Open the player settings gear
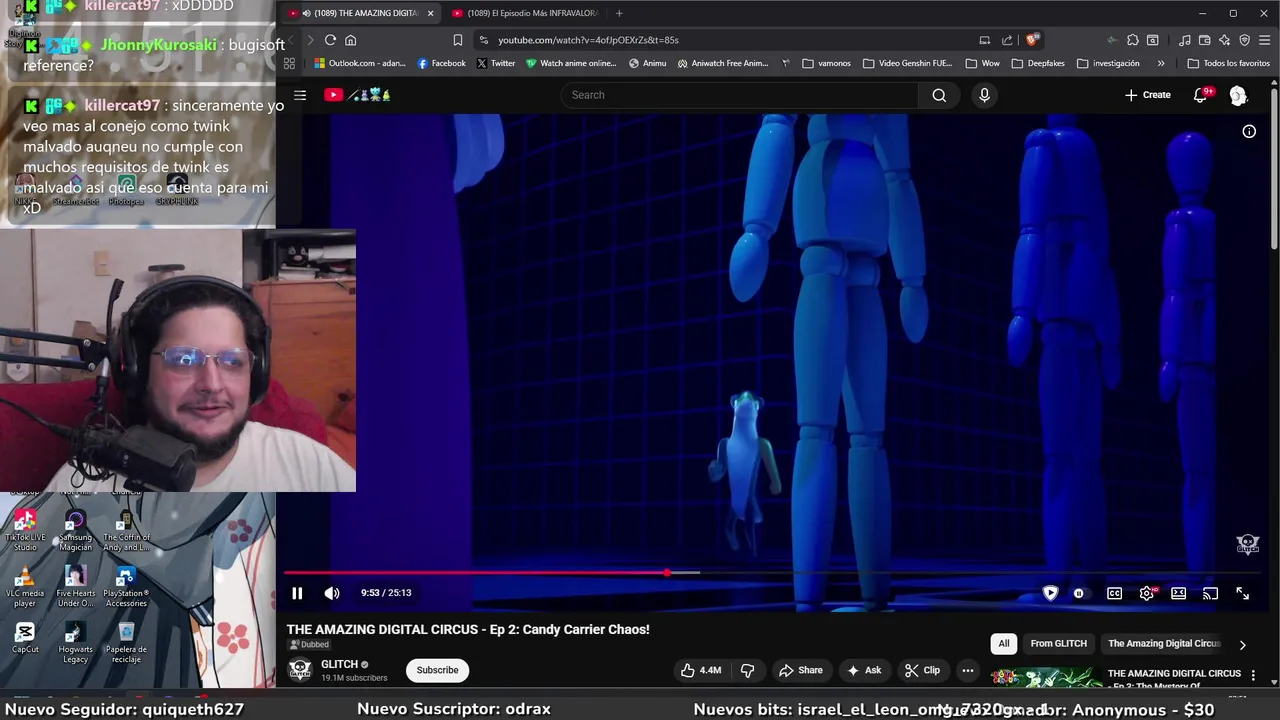 pyautogui.click(x=1147, y=593)
